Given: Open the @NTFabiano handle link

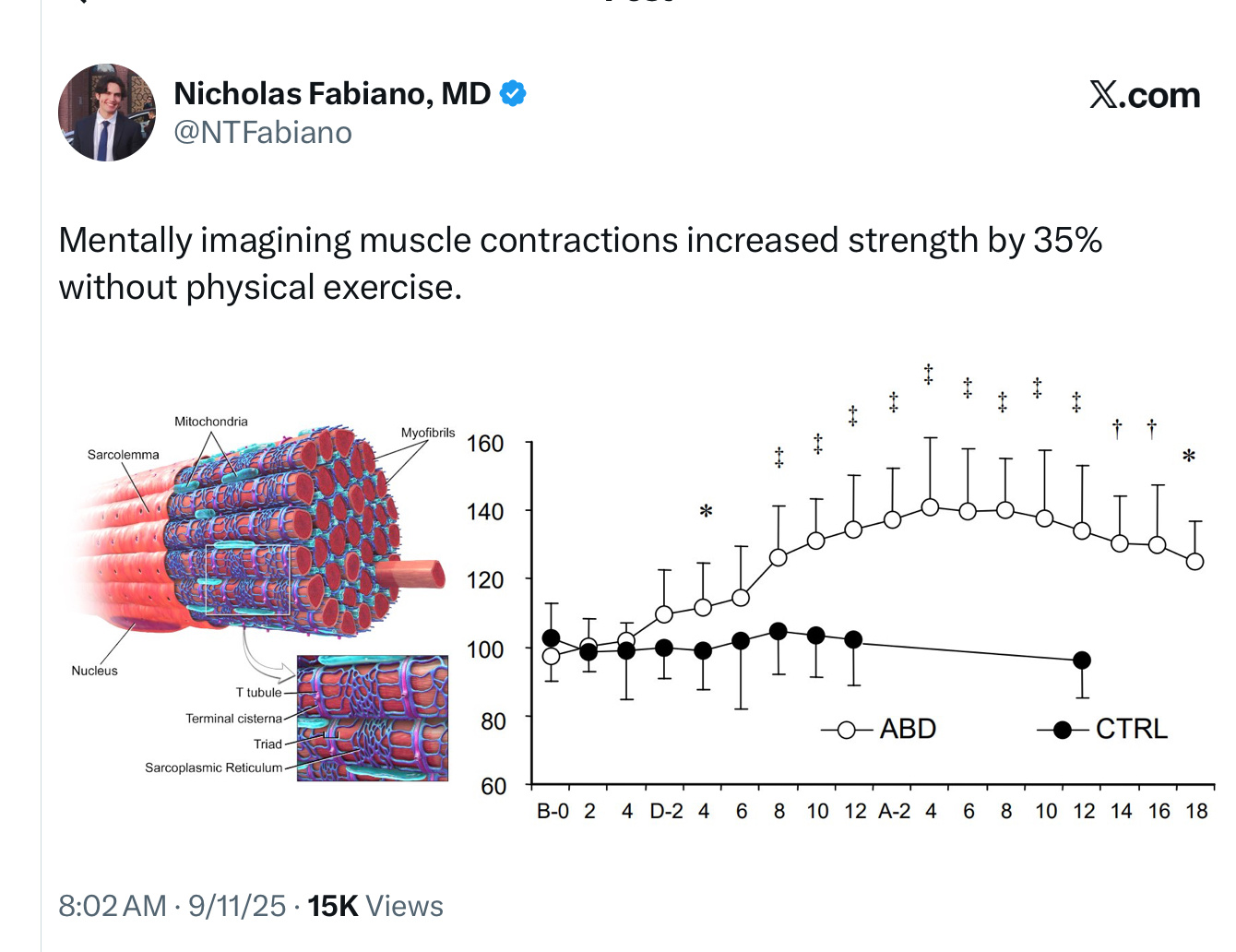Looking at the screenshot, I should 263,133.
